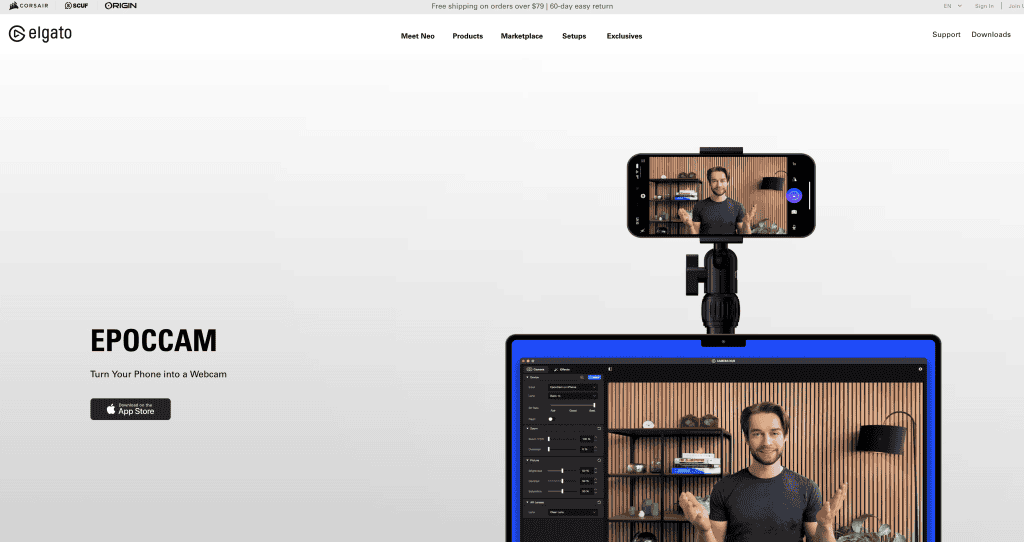
Task: Go to the Exclusives menu item
Action: 624,36
